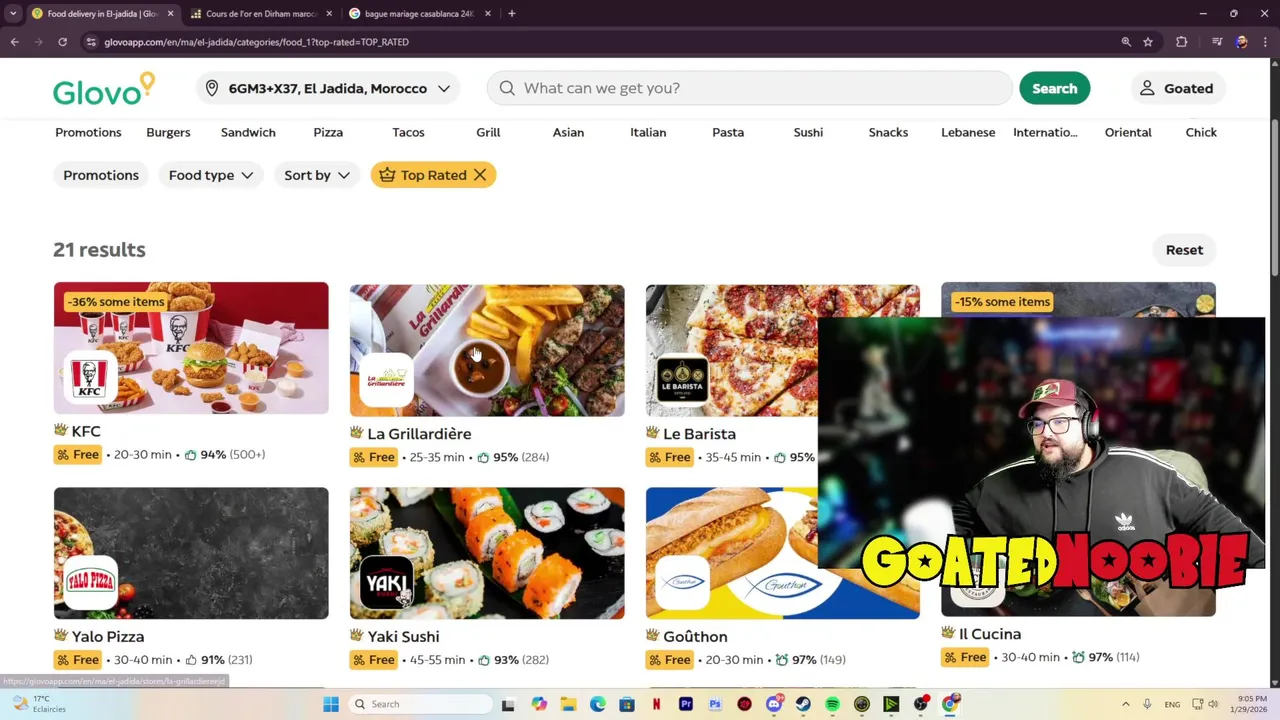This screenshot has height=720, width=1280.
Task: Toggle the Promotions filter chip
Action: point(101,175)
